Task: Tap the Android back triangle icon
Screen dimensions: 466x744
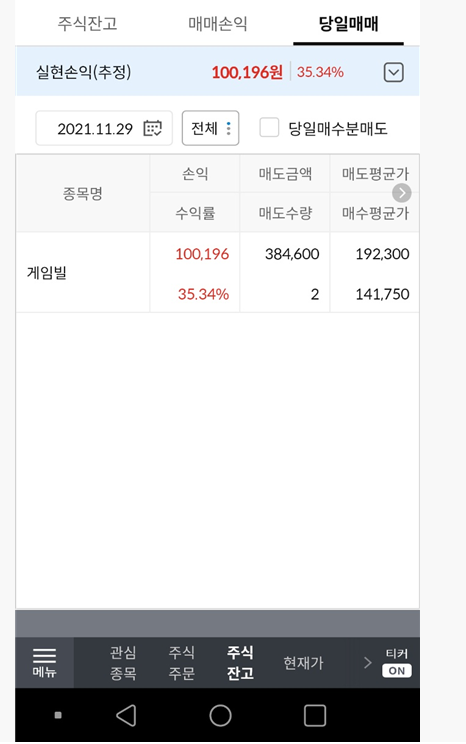Action: point(126,715)
